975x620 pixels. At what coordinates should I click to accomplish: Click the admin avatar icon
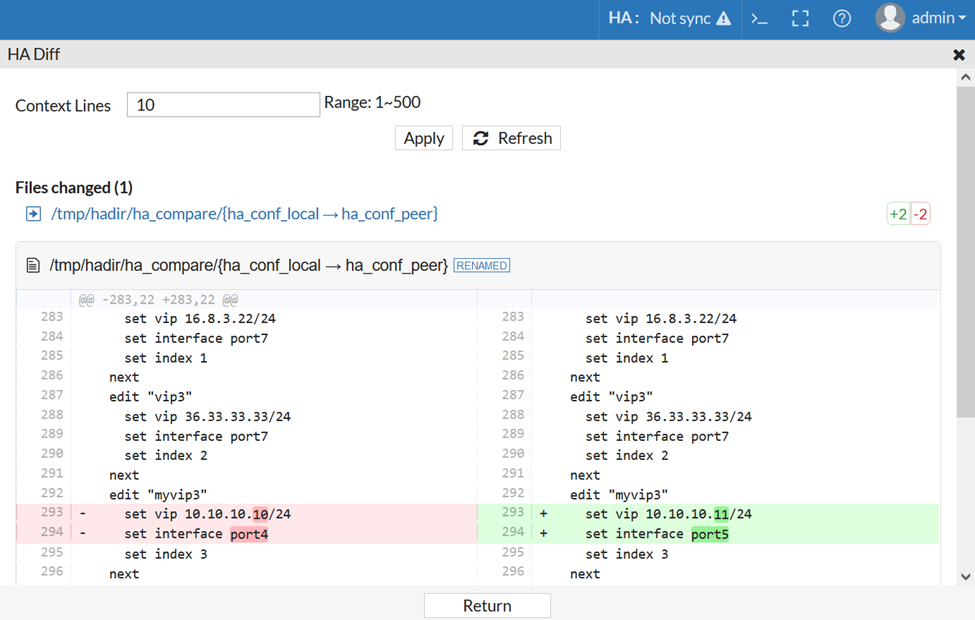click(x=889, y=17)
